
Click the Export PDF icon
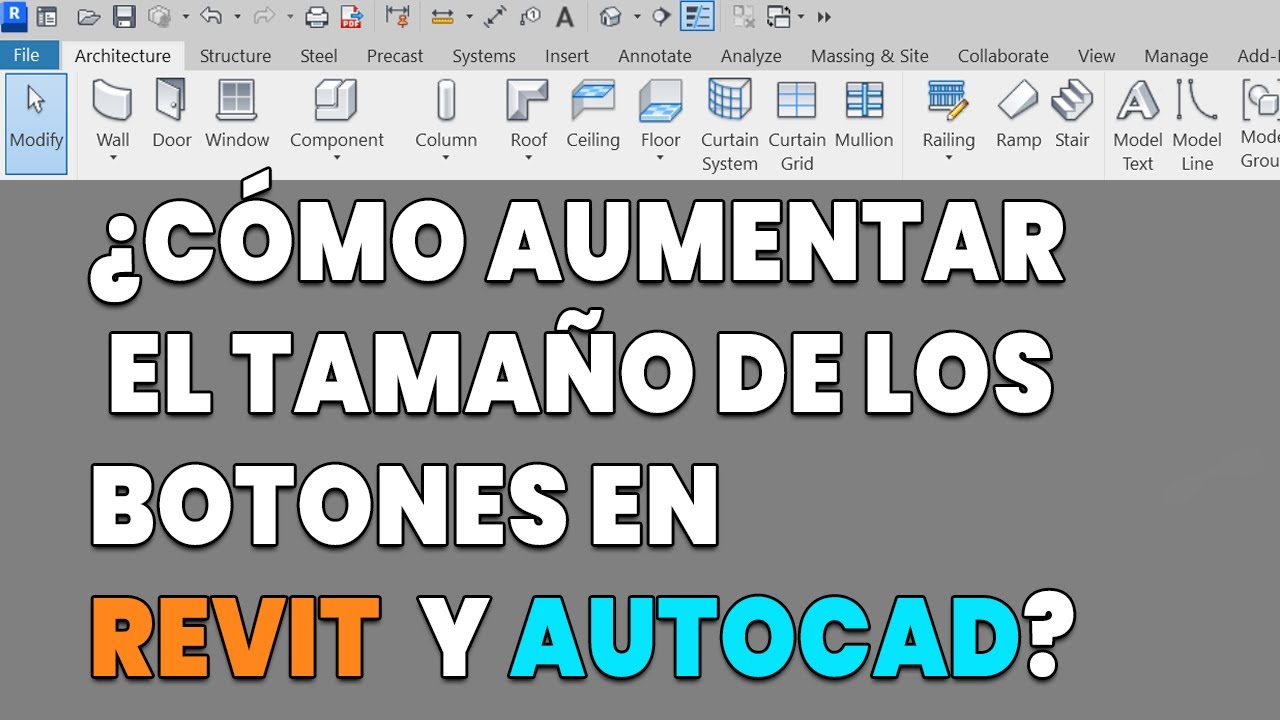click(x=351, y=17)
